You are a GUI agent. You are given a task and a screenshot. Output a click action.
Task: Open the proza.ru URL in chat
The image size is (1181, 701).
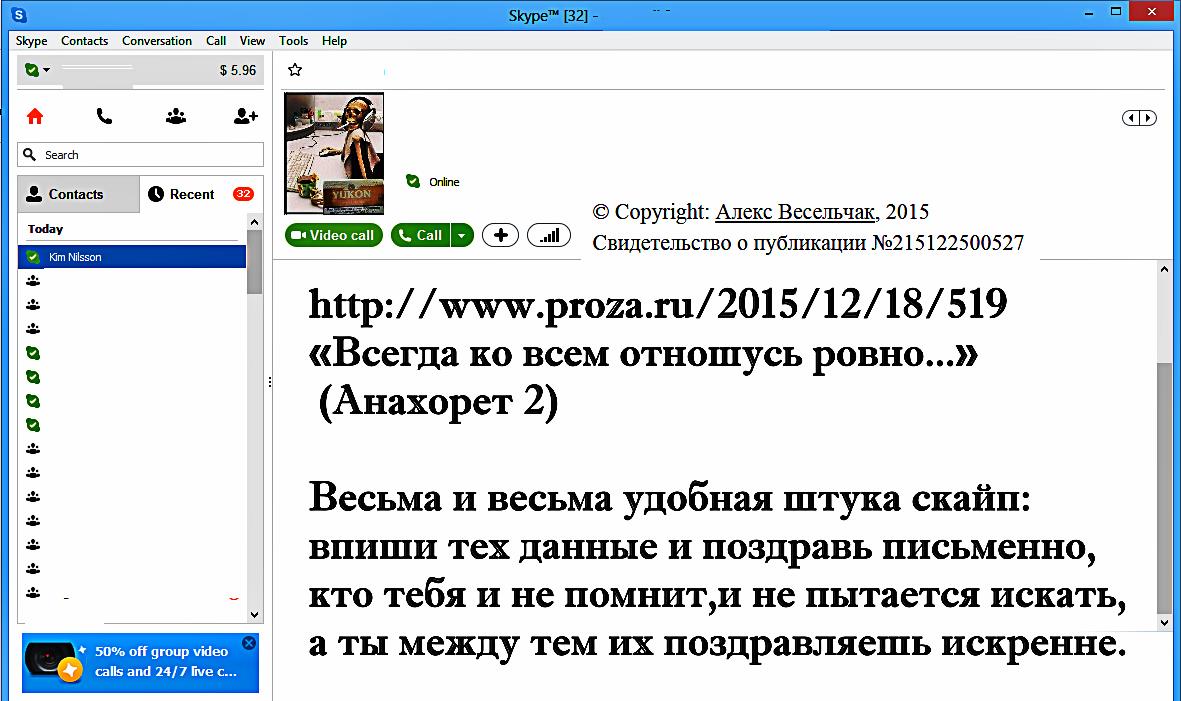tap(658, 304)
